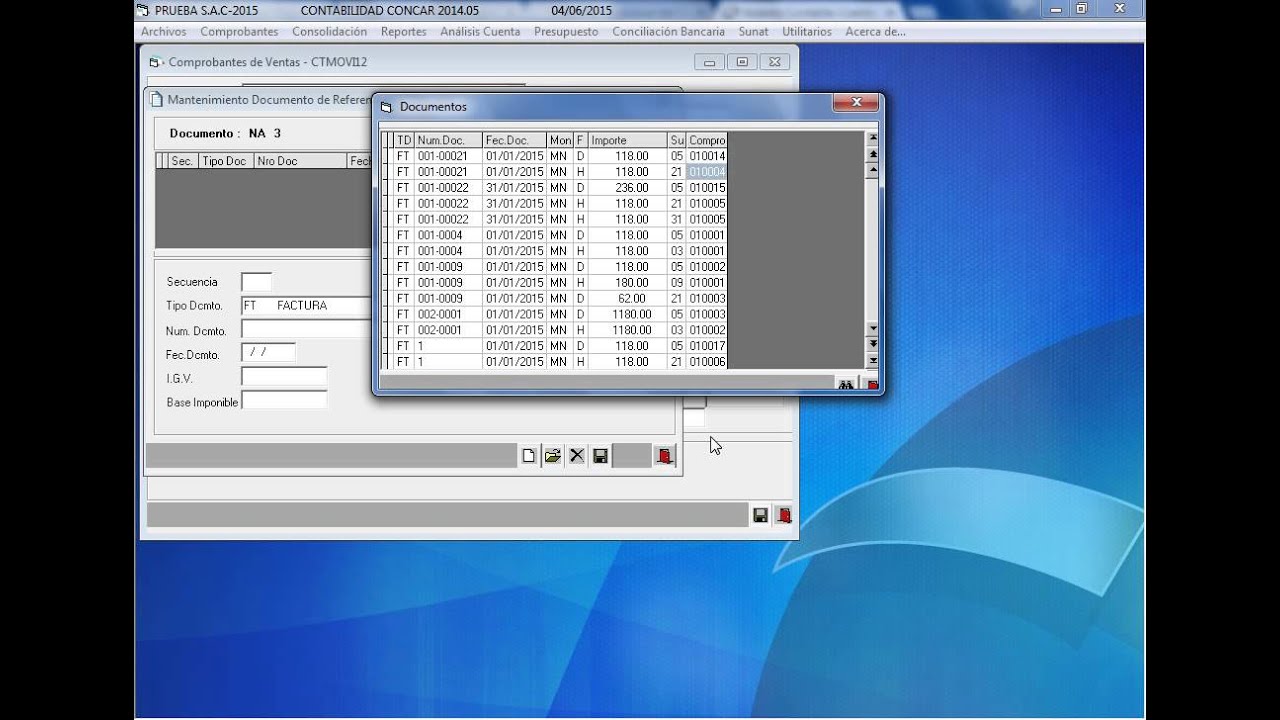1280x720 pixels.
Task: Open the Presupuesto menu
Action: click(x=566, y=31)
